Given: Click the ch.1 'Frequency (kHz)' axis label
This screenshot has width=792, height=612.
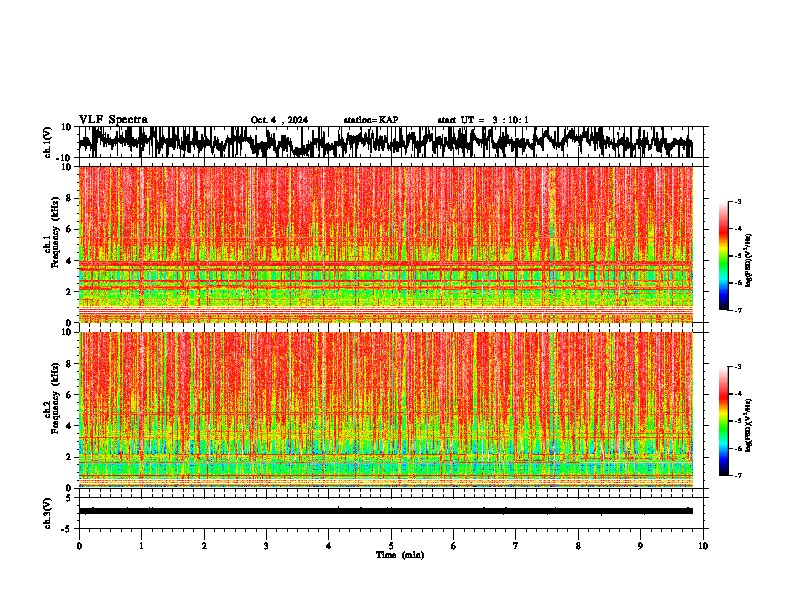Looking at the screenshot, I should coord(55,233).
